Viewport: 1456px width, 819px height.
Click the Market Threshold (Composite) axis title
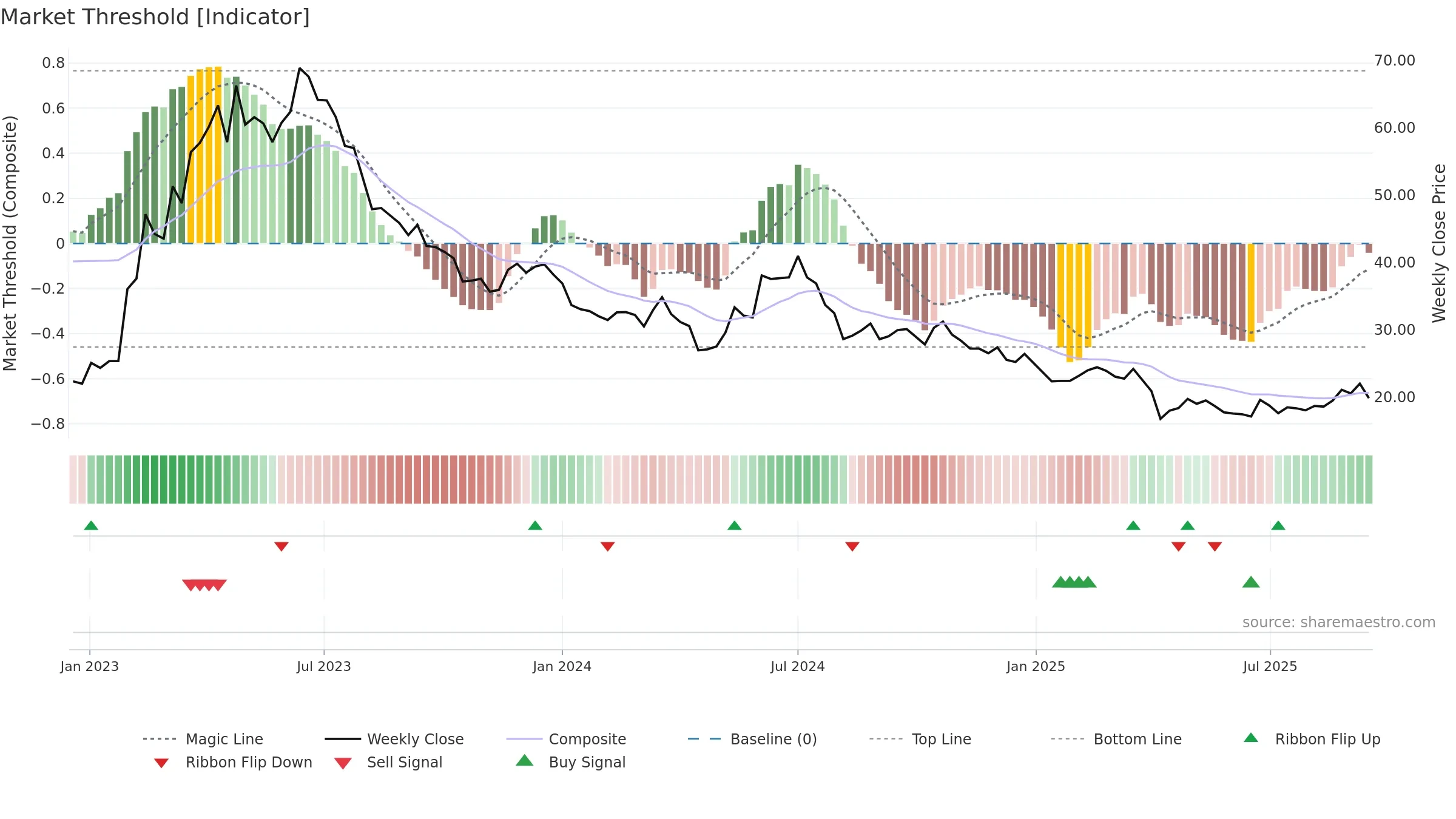tap(10, 243)
